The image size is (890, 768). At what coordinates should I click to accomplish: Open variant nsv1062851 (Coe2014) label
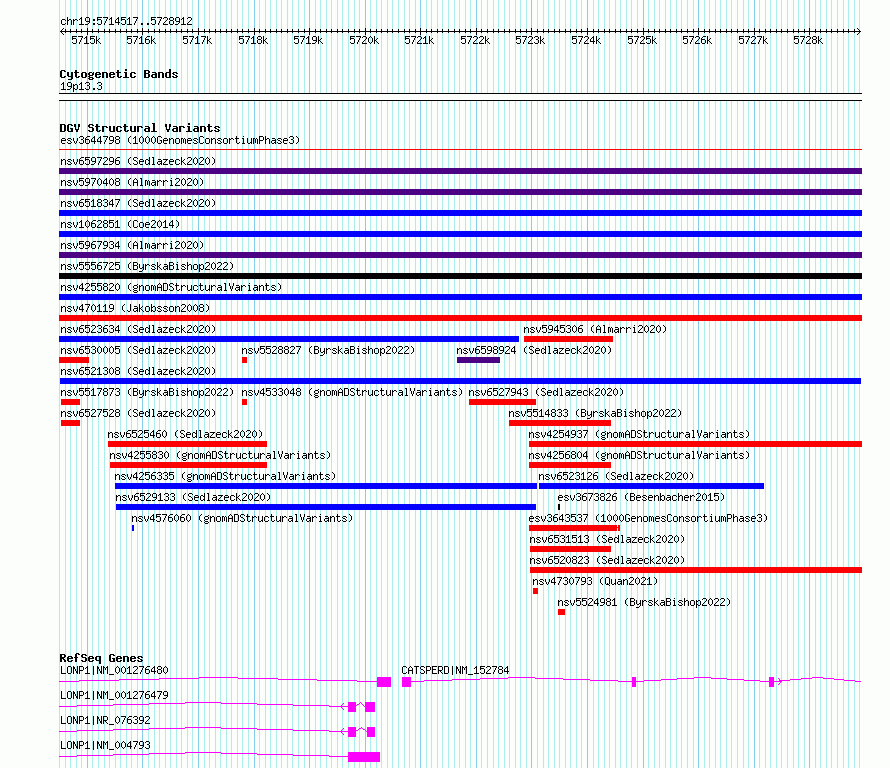tap(120, 224)
